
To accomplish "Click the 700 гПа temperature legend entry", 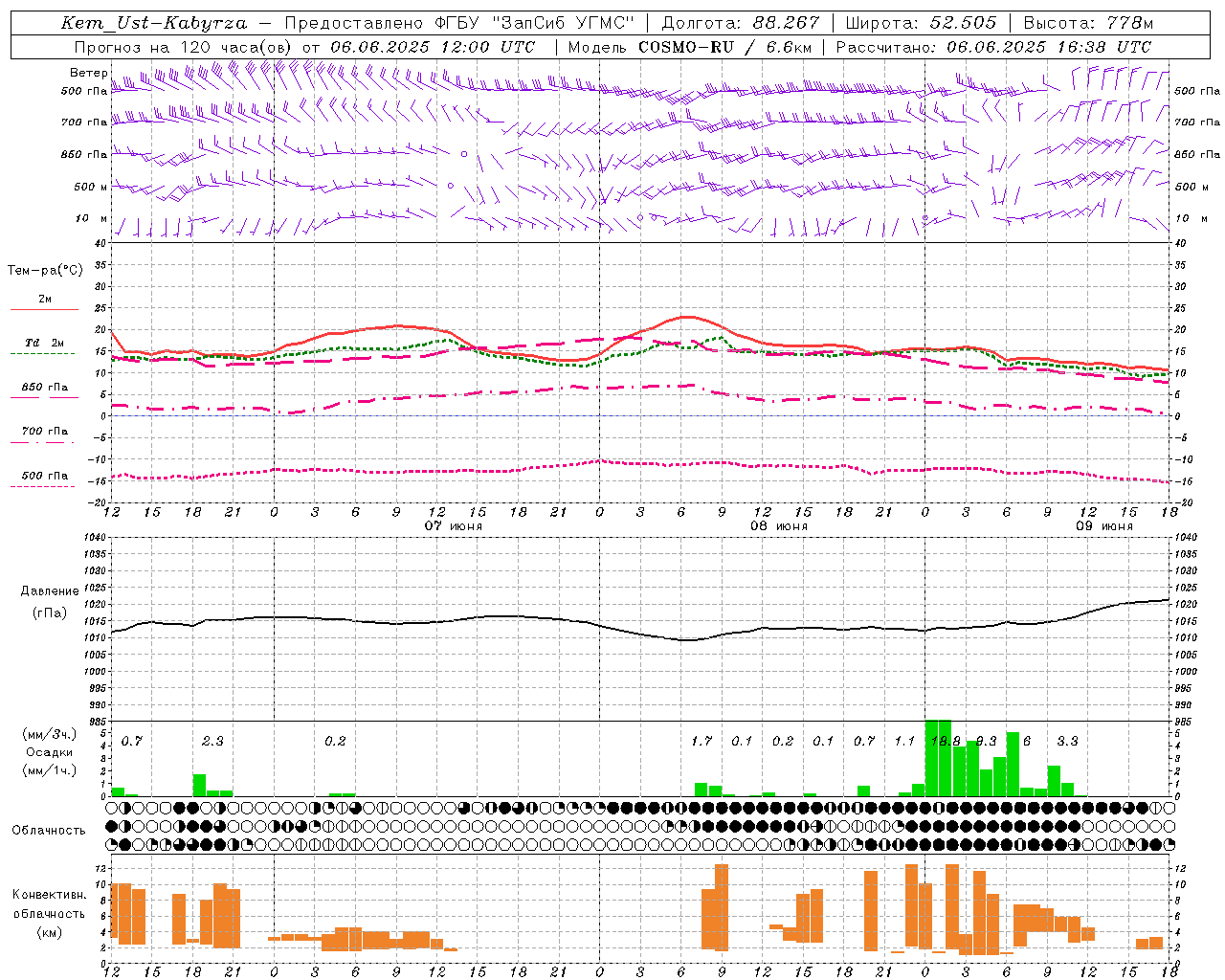I will point(44,431).
